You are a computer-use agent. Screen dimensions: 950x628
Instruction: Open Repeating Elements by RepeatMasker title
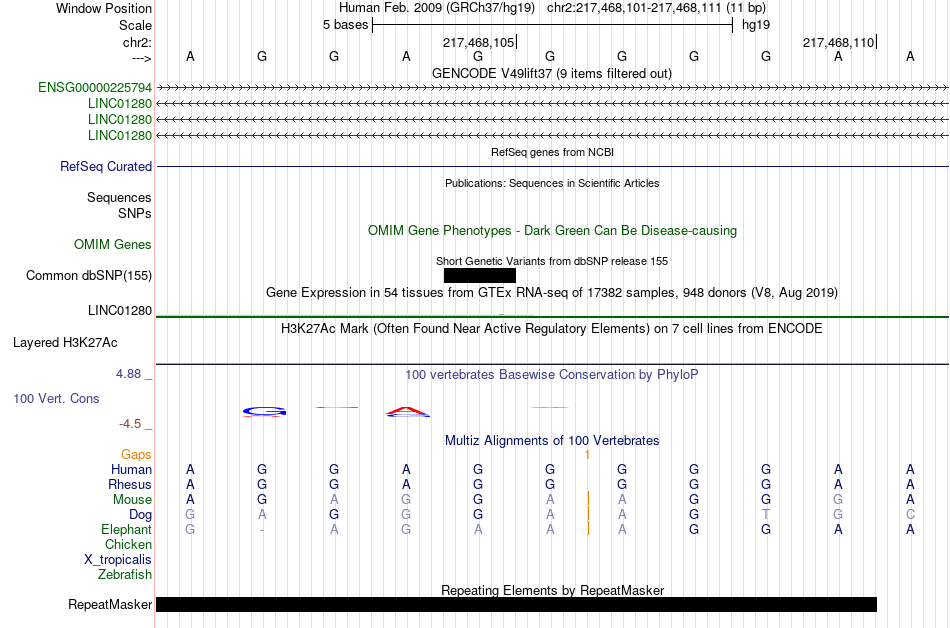[x=552, y=590]
